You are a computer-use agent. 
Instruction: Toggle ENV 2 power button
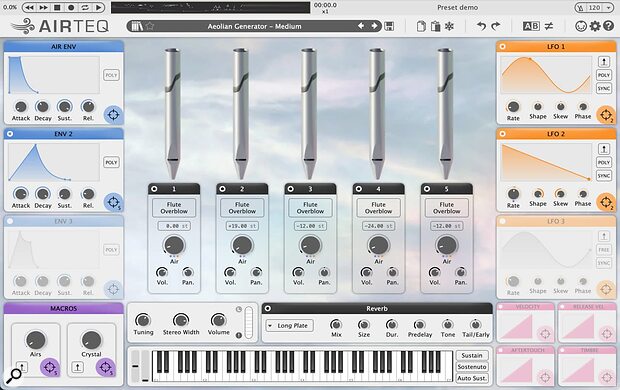point(10,134)
